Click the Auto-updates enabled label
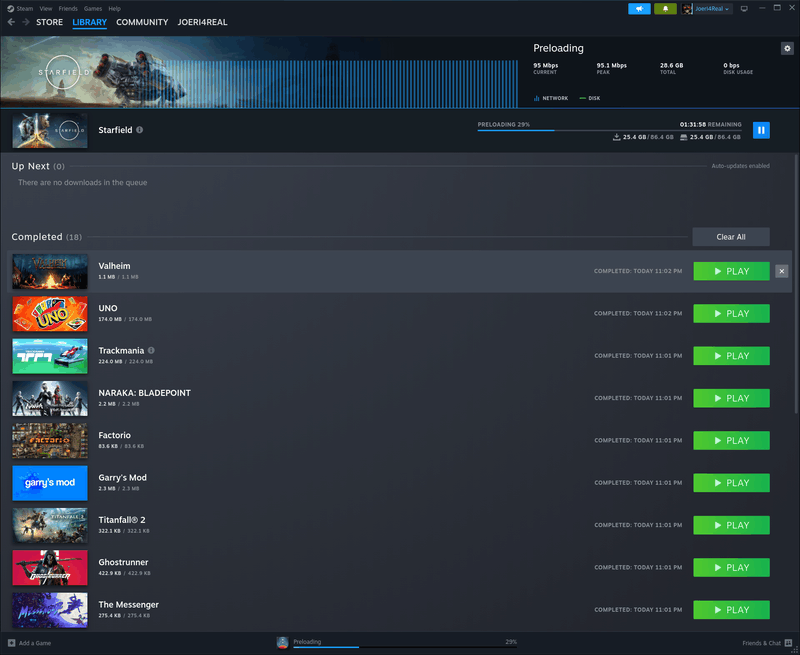The height and width of the screenshot is (655, 800). (x=740, y=166)
